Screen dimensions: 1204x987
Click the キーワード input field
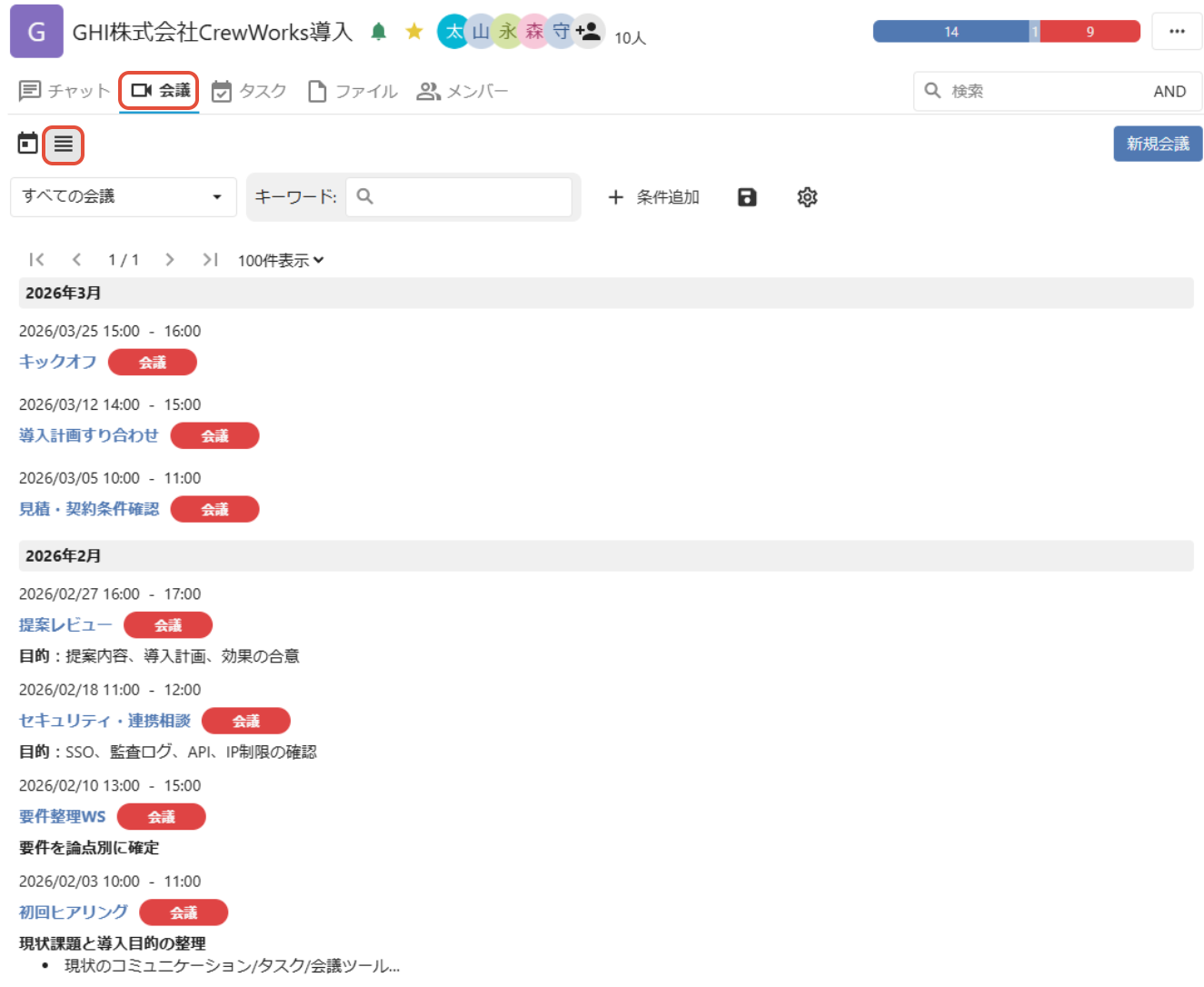point(459,196)
